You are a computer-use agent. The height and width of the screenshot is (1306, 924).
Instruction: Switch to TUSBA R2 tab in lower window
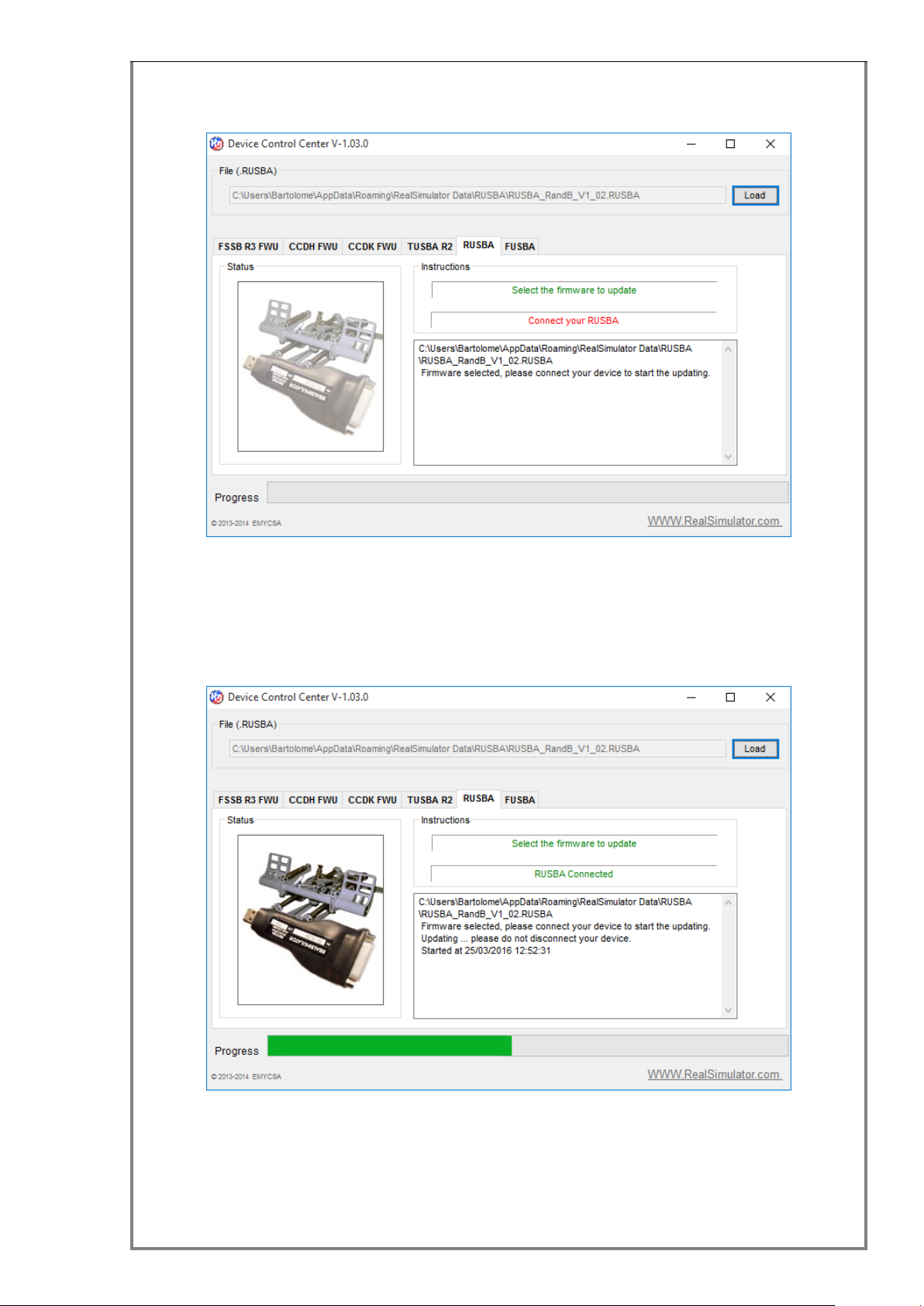(x=429, y=800)
